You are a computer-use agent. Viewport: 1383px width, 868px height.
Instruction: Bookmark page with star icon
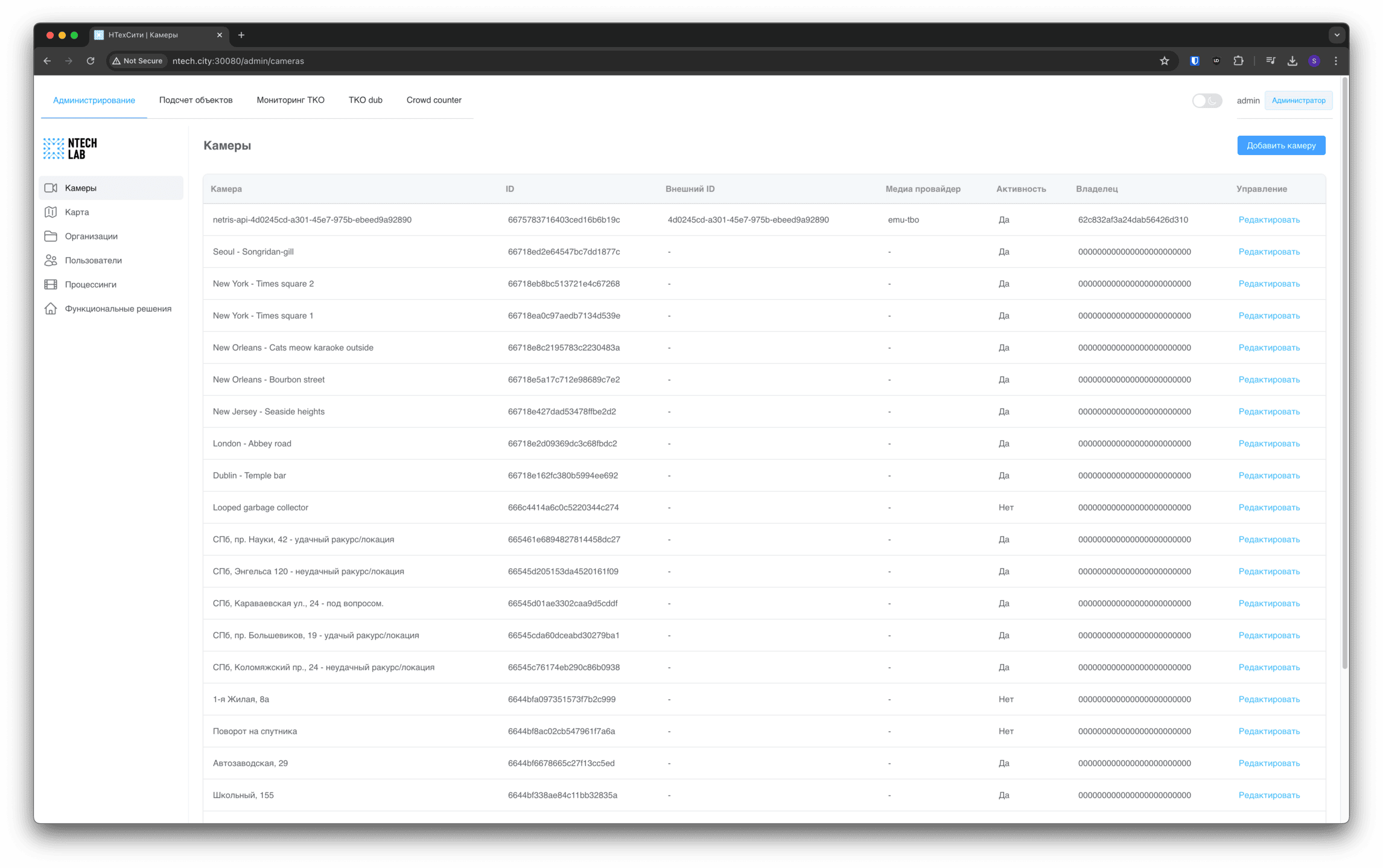(1164, 61)
